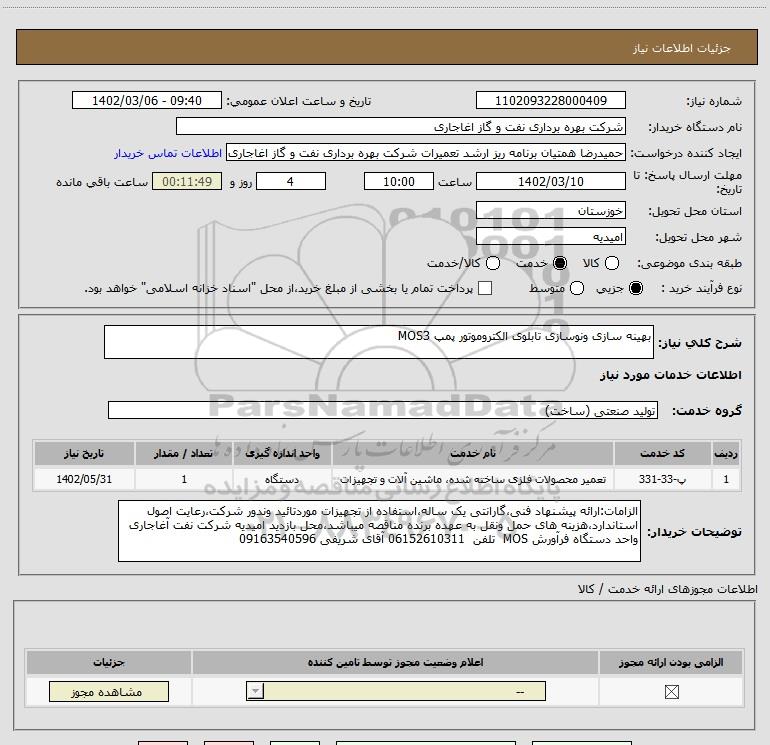The width and height of the screenshot is (770, 745).
Task: Click the deadline time field 10:00
Action: point(399,181)
